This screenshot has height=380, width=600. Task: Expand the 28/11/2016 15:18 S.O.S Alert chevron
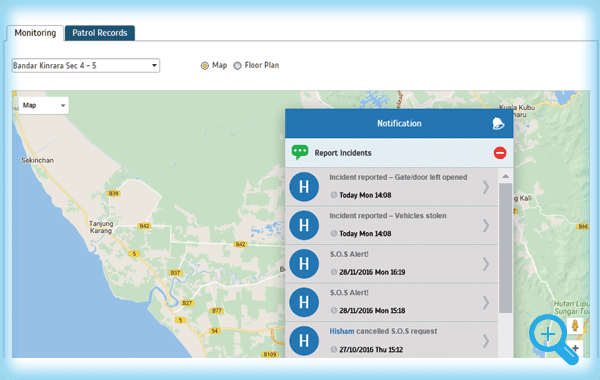tap(486, 302)
